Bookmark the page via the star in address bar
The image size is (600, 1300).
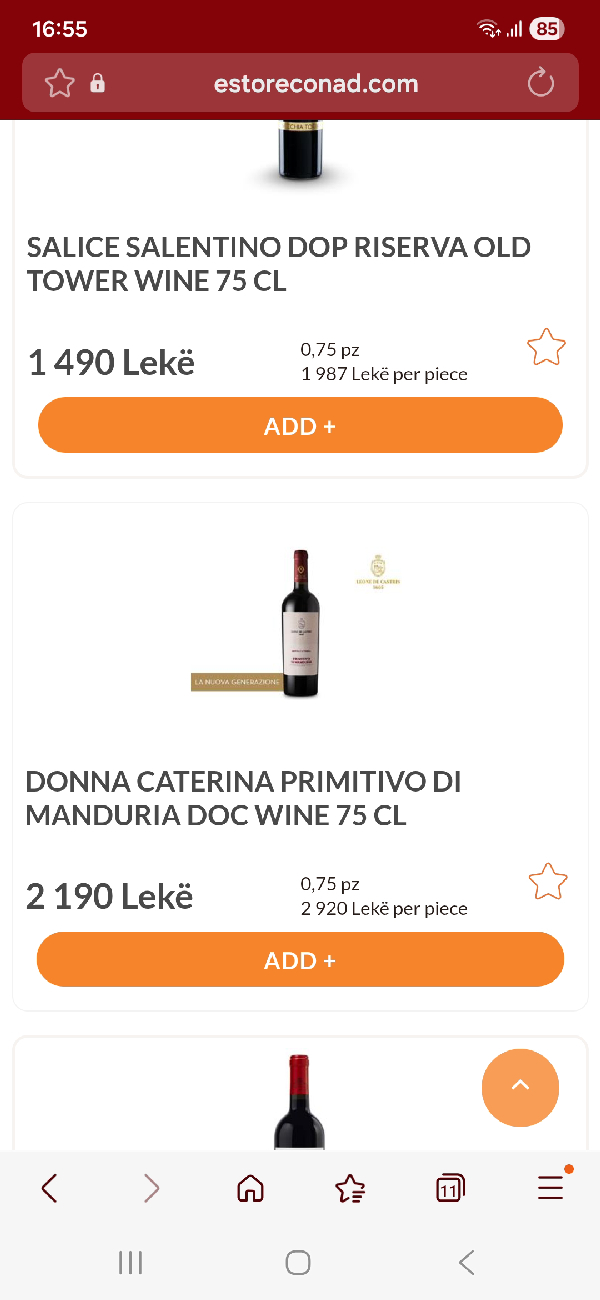[x=59, y=83]
